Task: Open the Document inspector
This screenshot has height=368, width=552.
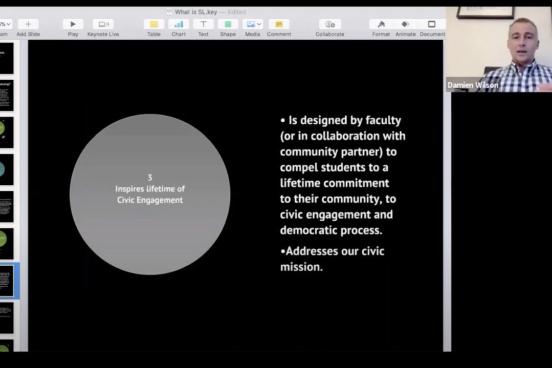Action: point(432,24)
